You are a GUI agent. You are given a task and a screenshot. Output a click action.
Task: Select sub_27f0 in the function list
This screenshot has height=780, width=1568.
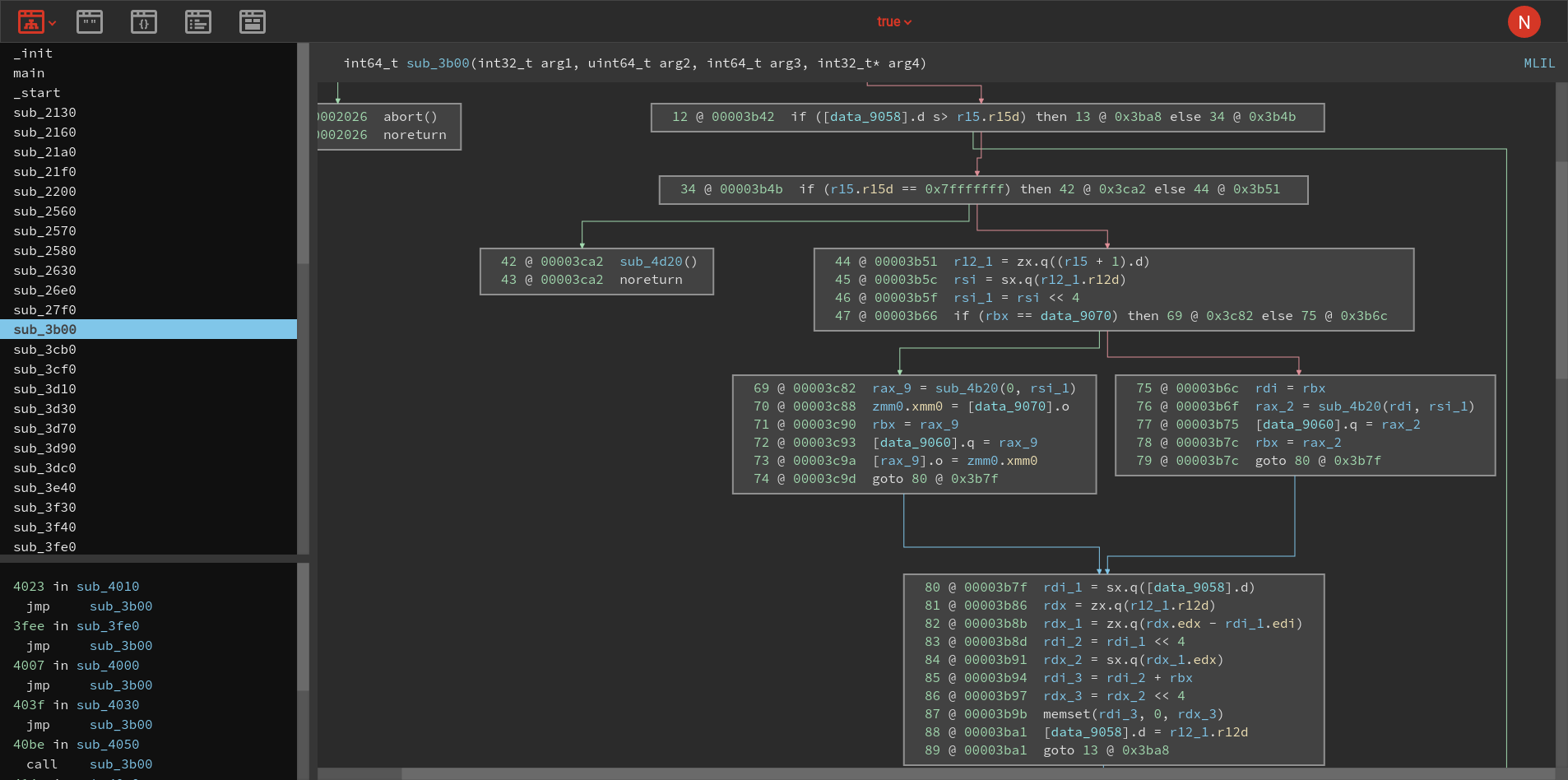click(148, 310)
